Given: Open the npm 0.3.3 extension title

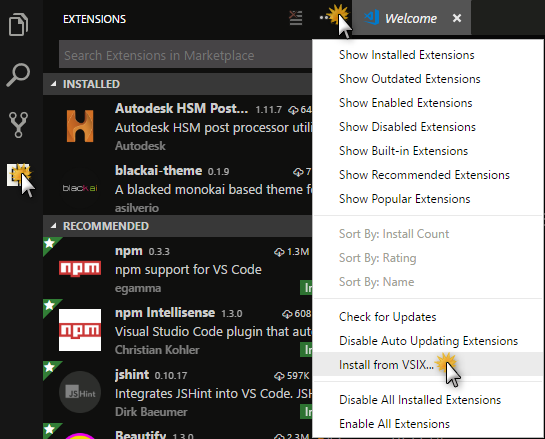Looking at the screenshot, I should click(129, 251).
